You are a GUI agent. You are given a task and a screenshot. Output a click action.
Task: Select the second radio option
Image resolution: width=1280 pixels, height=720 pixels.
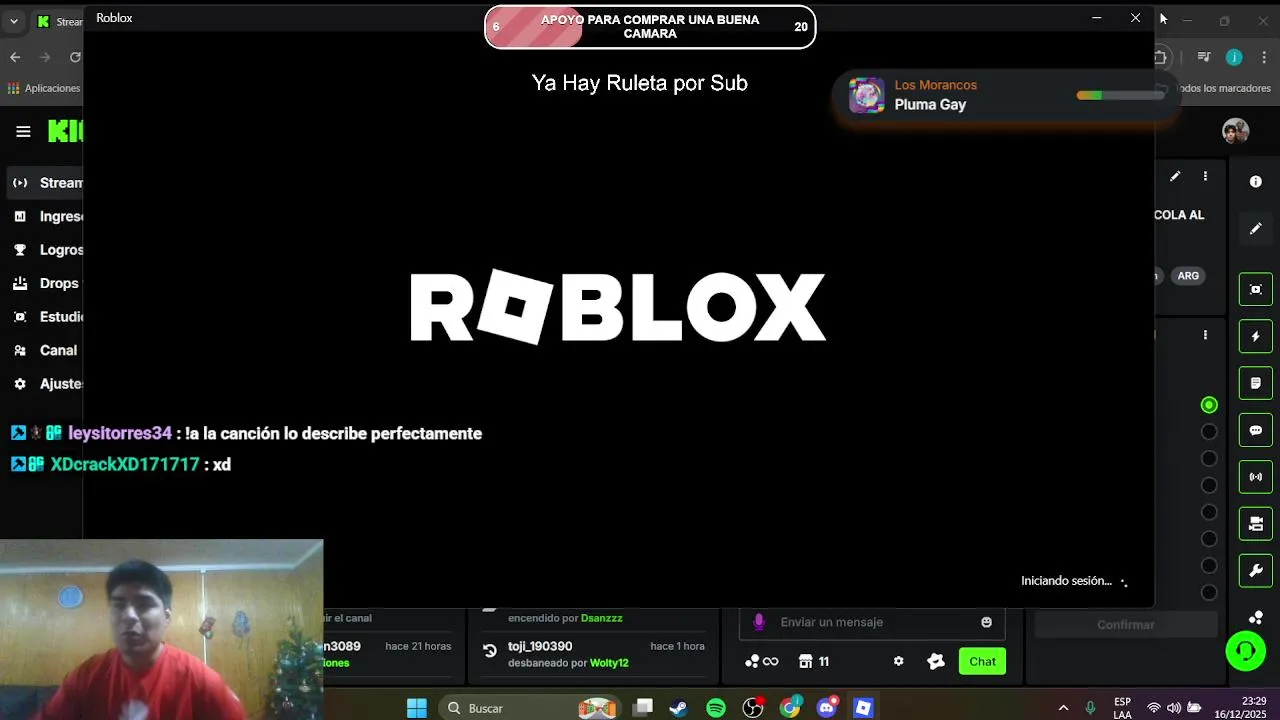click(1209, 432)
